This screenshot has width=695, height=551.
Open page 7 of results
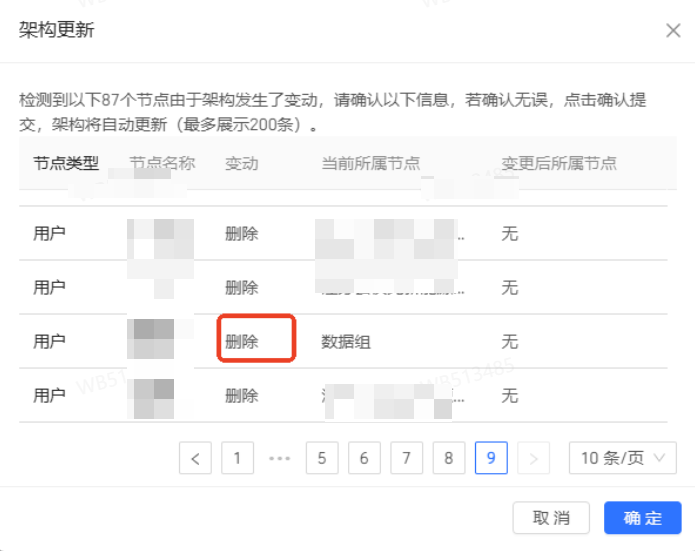pos(406,459)
